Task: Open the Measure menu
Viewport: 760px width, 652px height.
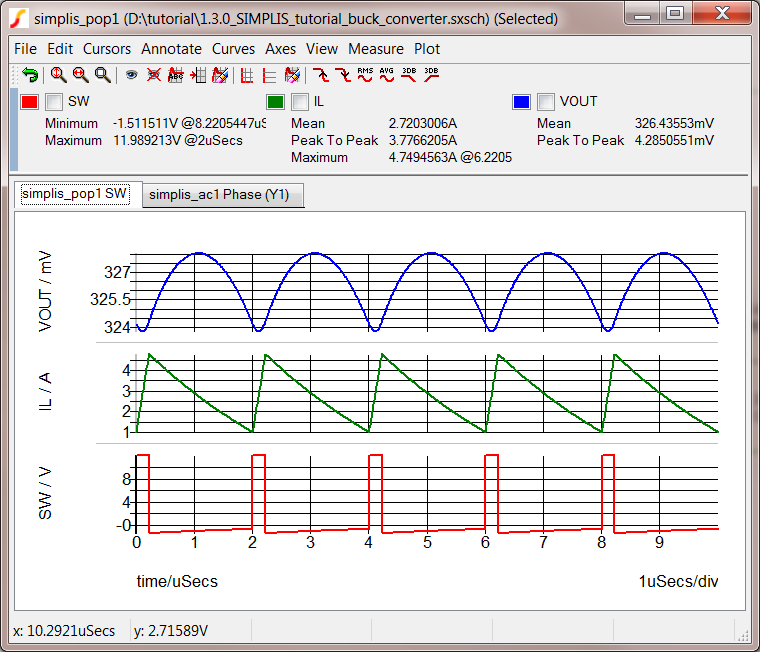Action: tap(376, 49)
